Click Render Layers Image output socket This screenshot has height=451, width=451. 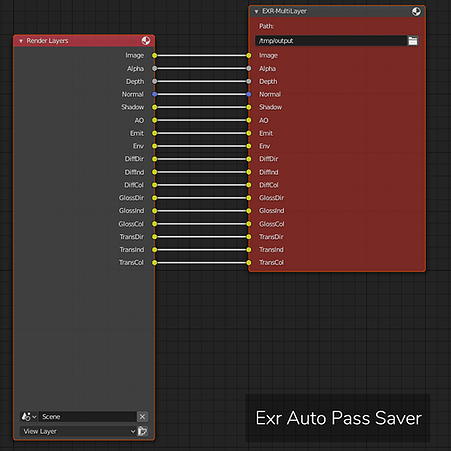tap(154, 55)
